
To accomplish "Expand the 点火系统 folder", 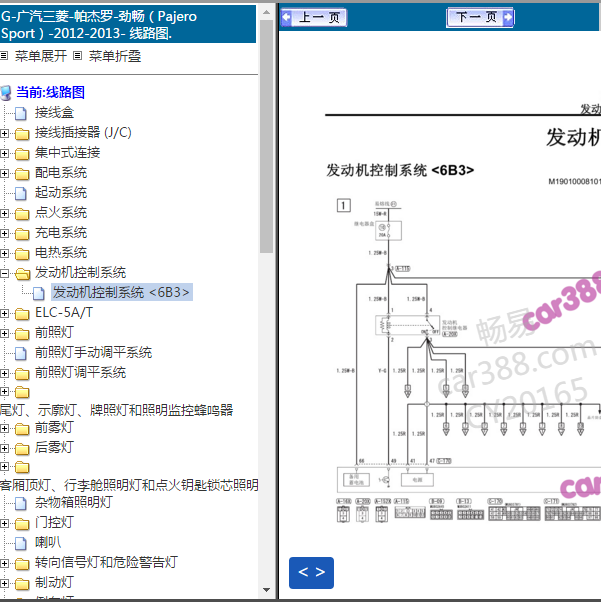I will tap(4, 213).
